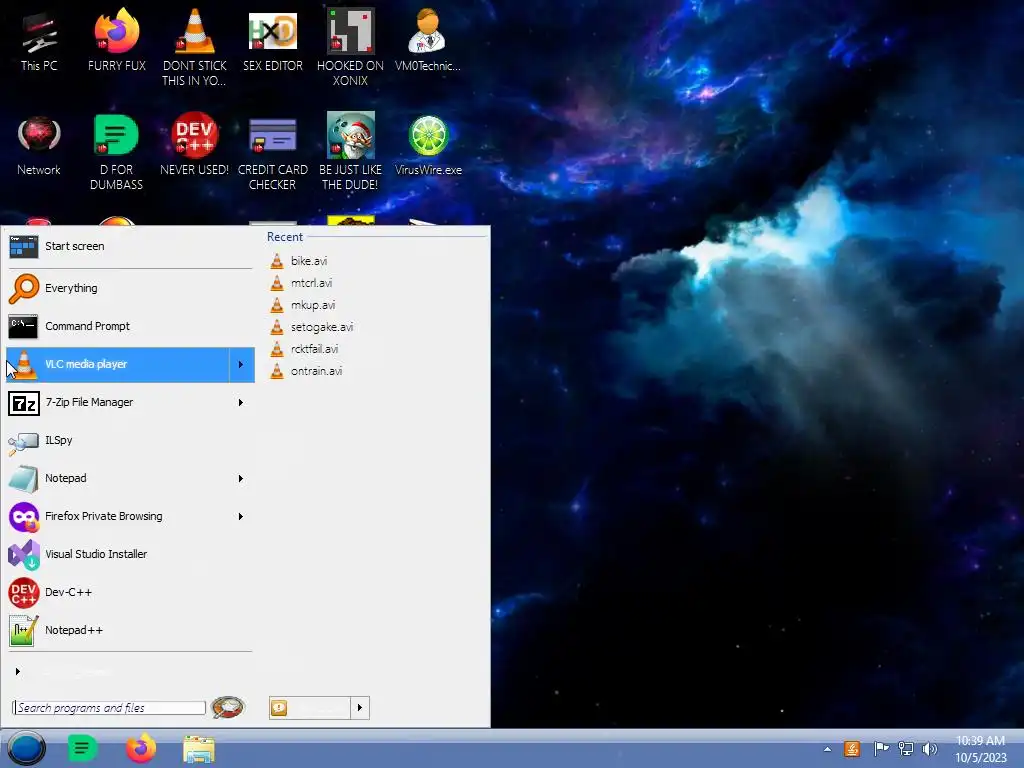
Task: Launch Dev-C++ from start menu
Action: coord(130,592)
